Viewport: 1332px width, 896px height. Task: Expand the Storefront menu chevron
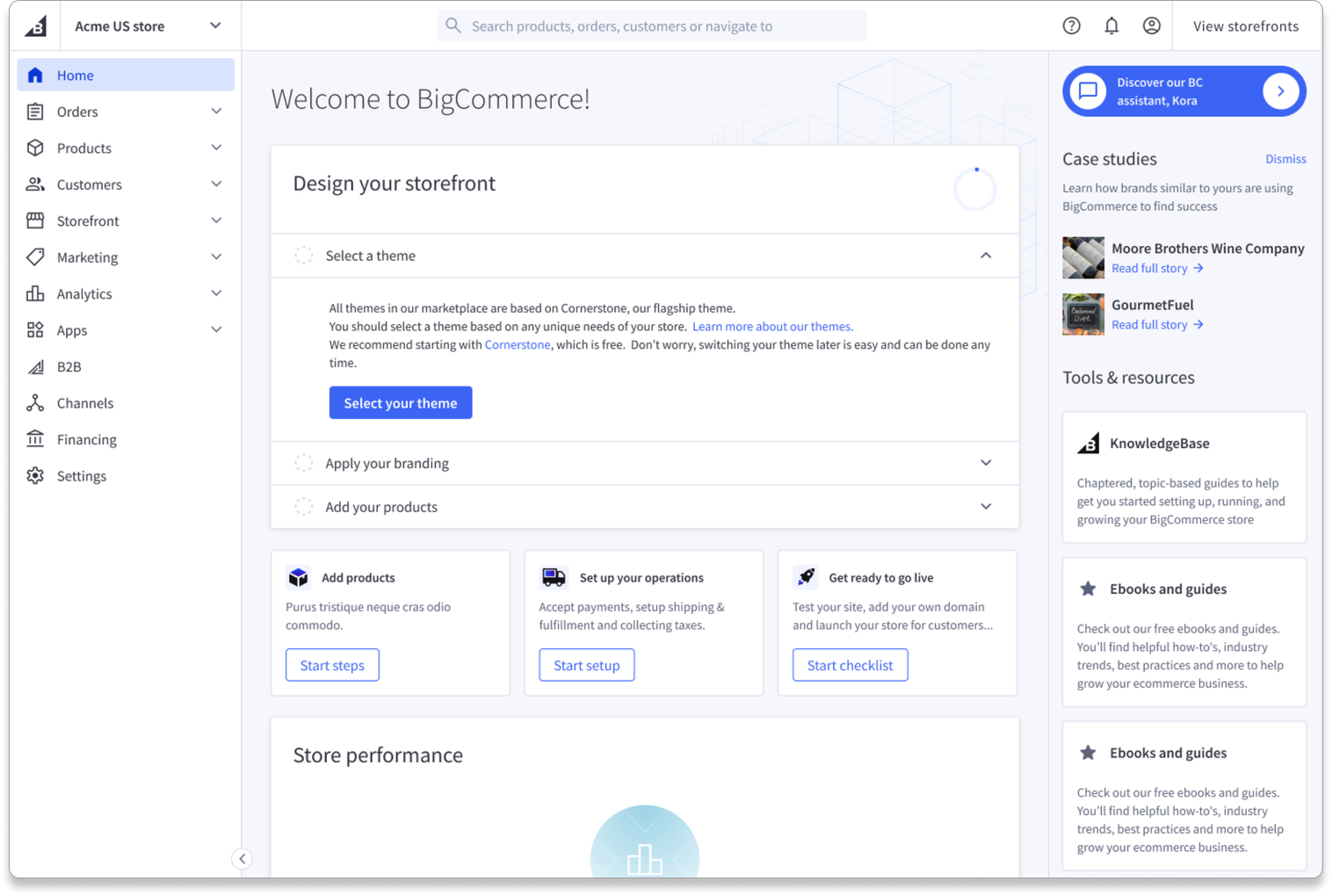coord(216,220)
